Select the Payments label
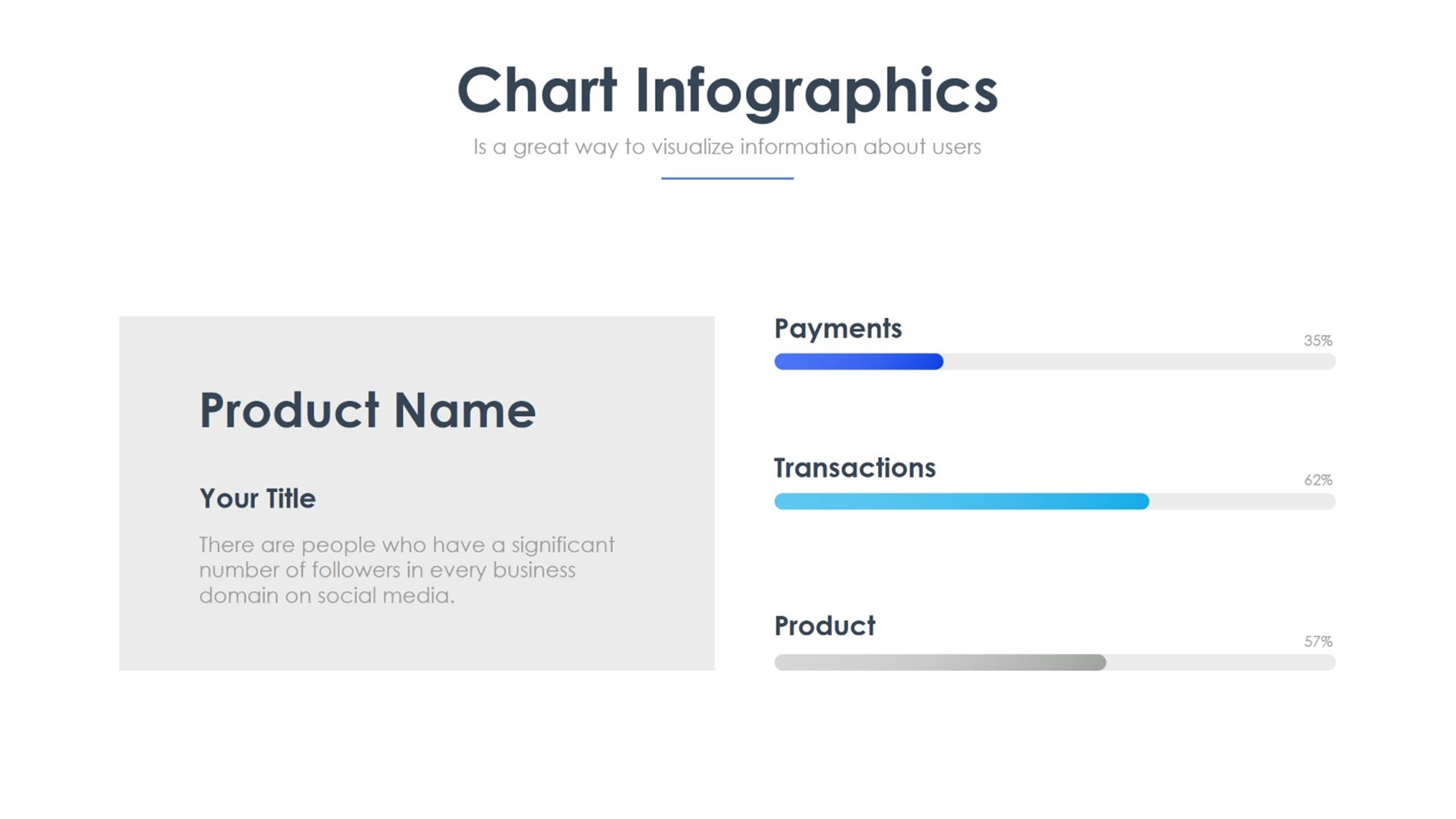 (x=838, y=329)
